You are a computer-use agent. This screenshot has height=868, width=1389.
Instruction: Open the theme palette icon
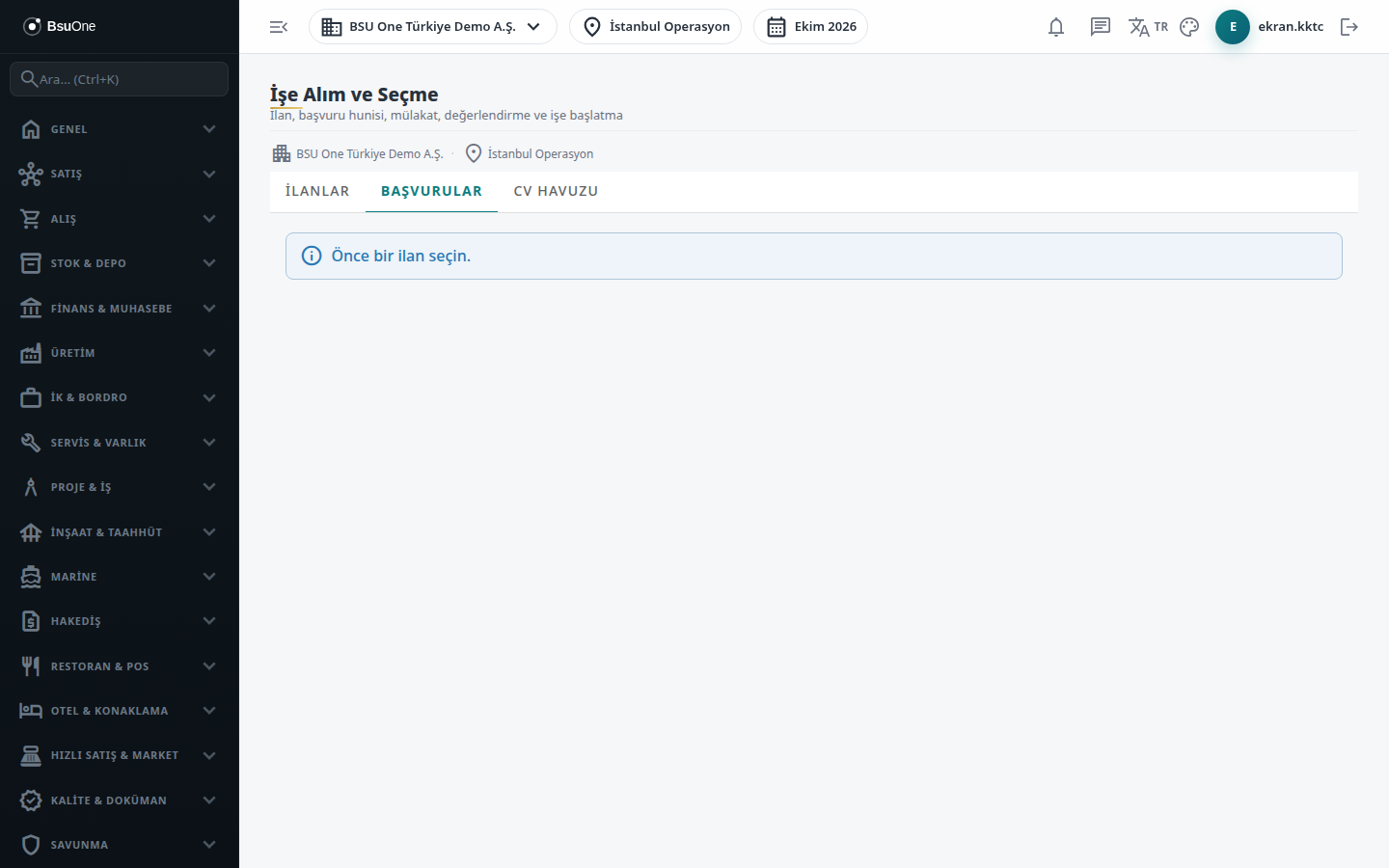(x=1189, y=27)
